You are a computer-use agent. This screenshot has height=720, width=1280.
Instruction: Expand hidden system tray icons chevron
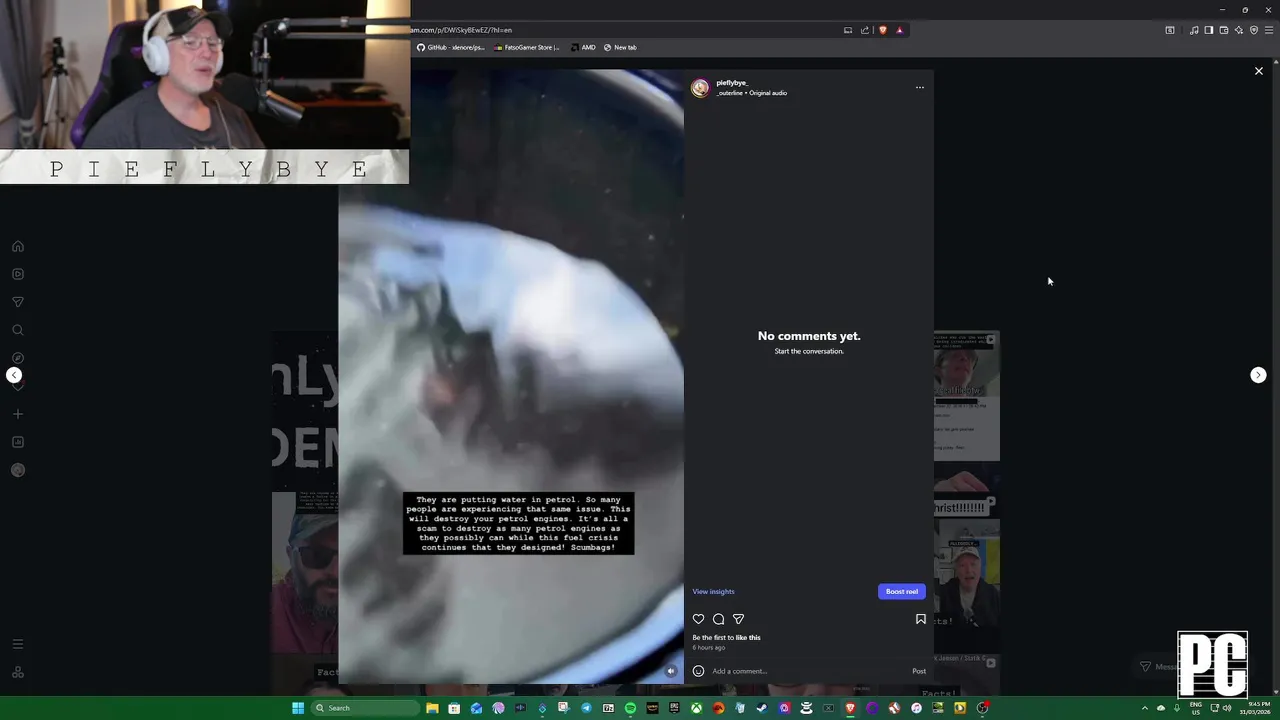(1145, 708)
